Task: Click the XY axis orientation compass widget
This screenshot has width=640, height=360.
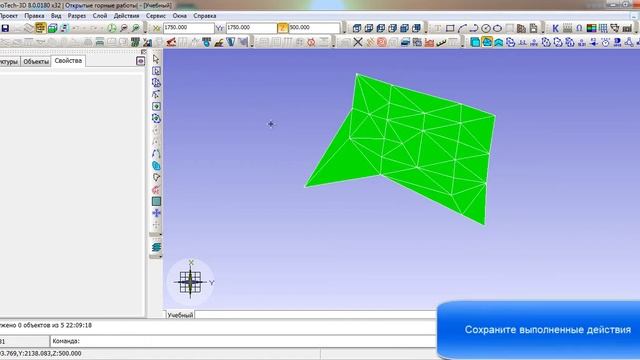Action: 191,282
